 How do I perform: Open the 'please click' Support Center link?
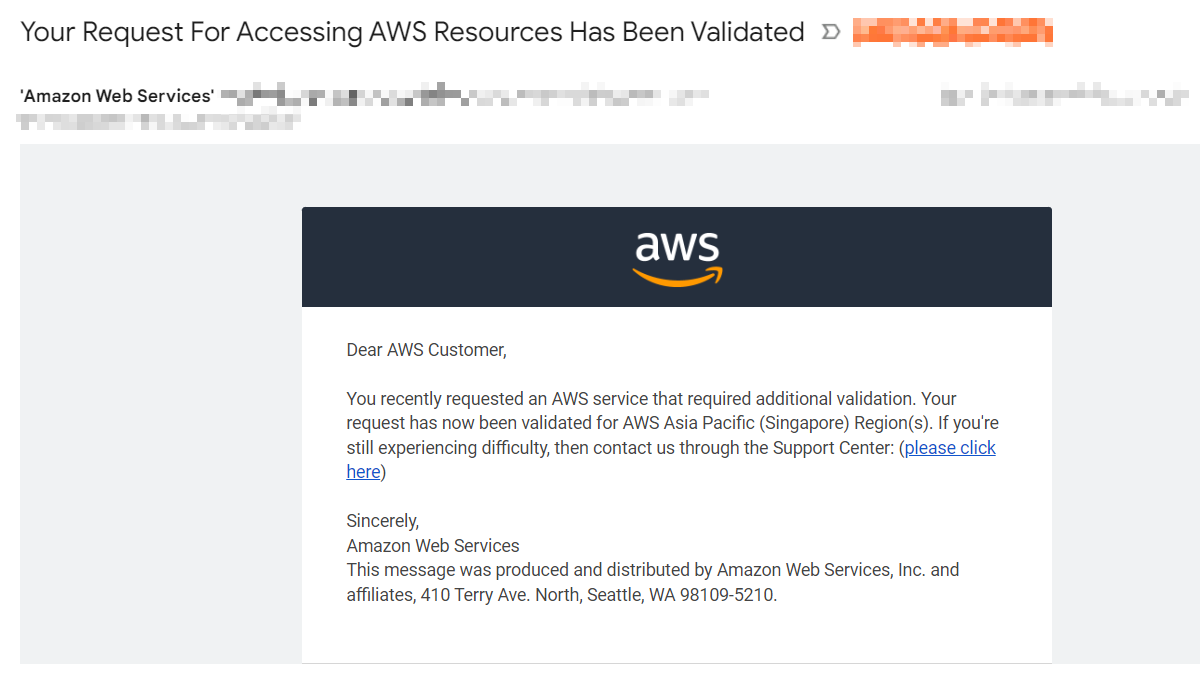coord(950,448)
